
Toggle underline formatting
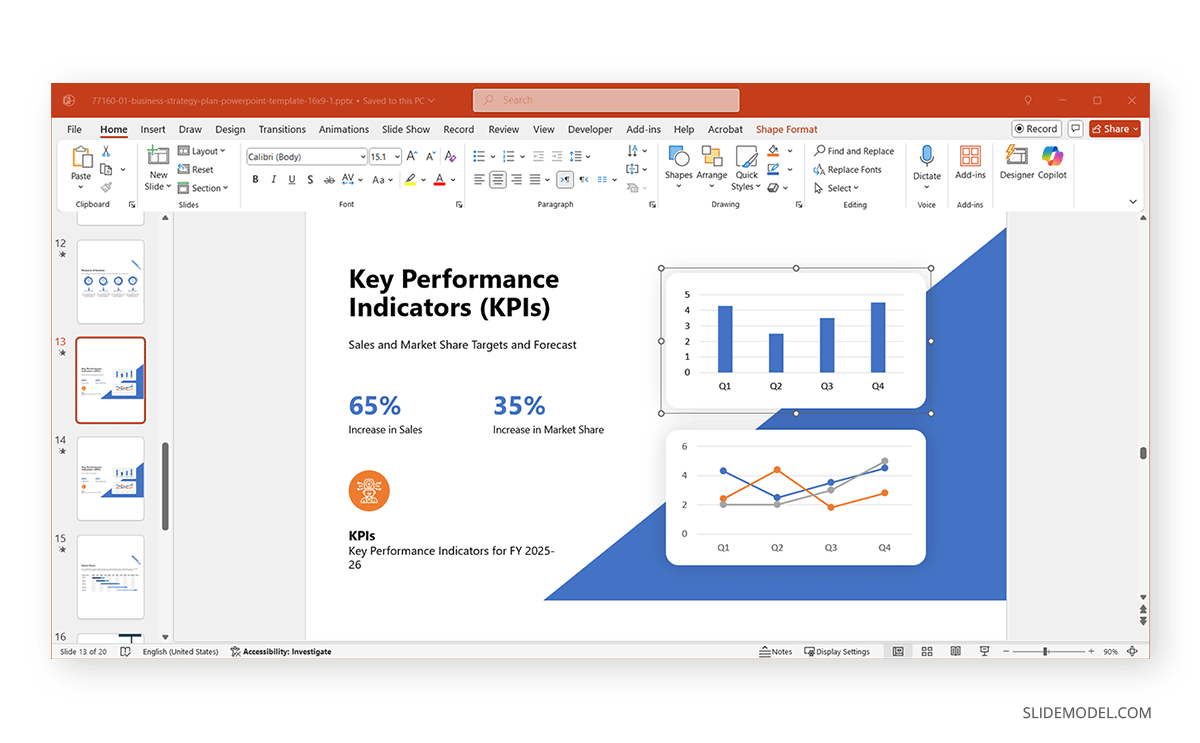pos(290,180)
